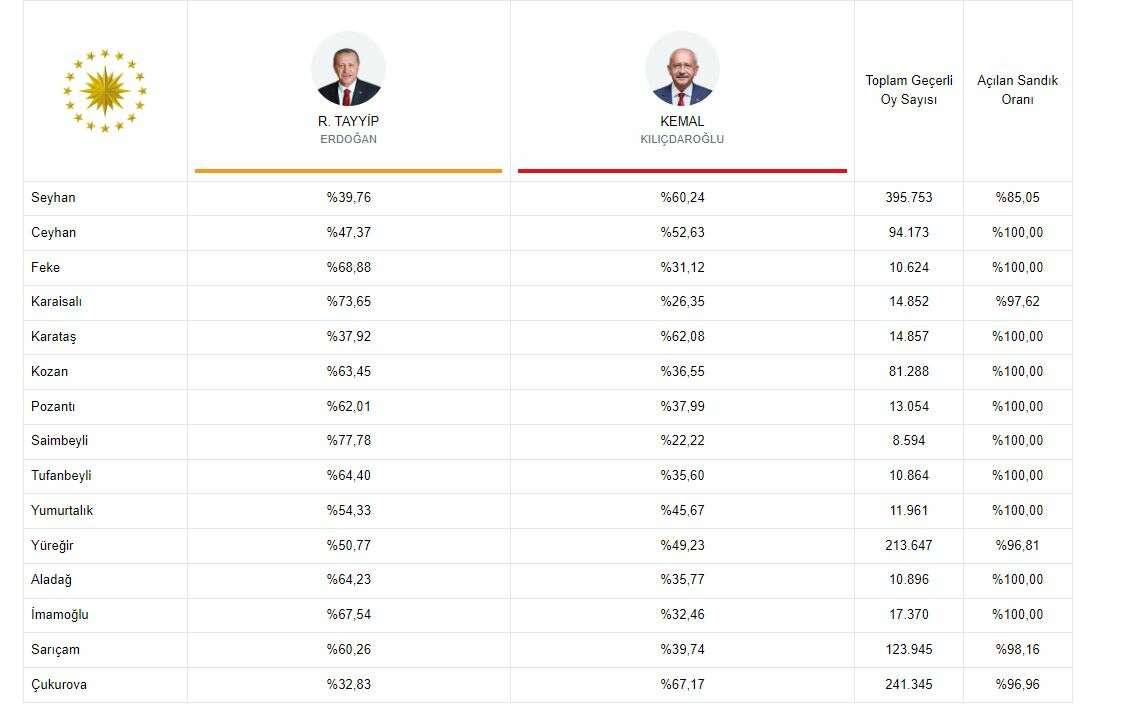
Task: Click the photo above the R. Tayyip Erdoğan label
Action: 348,70
